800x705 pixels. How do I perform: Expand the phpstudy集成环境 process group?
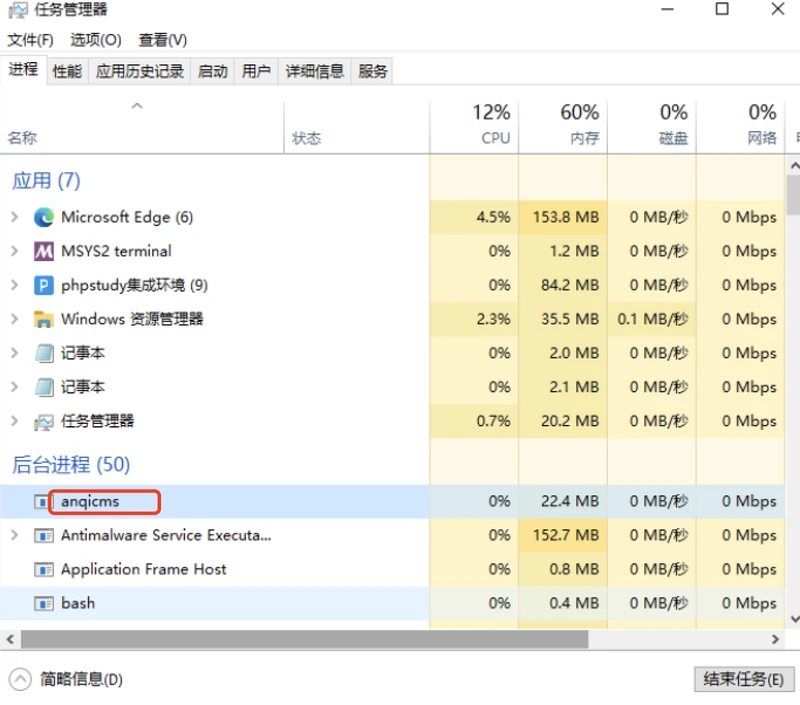(14, 285)
